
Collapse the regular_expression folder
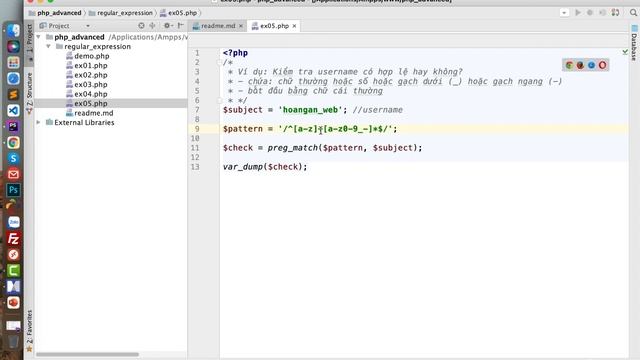tap(48, 47)
